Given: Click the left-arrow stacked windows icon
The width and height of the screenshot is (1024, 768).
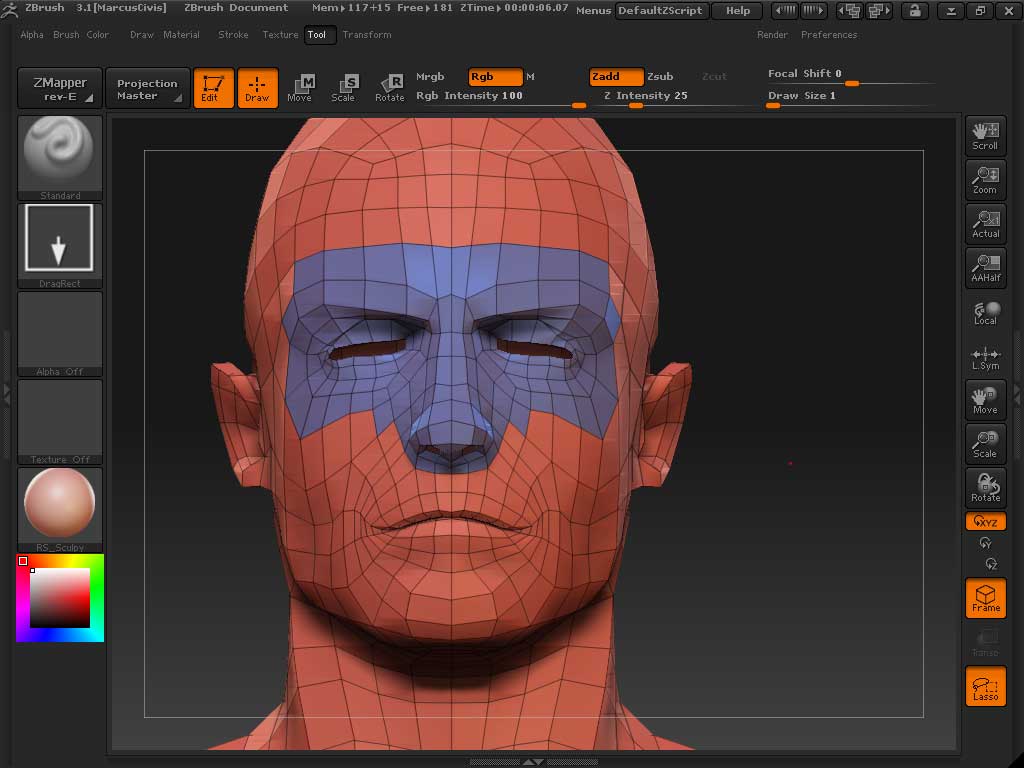Looking at the screenshot, I should point(850,10).
